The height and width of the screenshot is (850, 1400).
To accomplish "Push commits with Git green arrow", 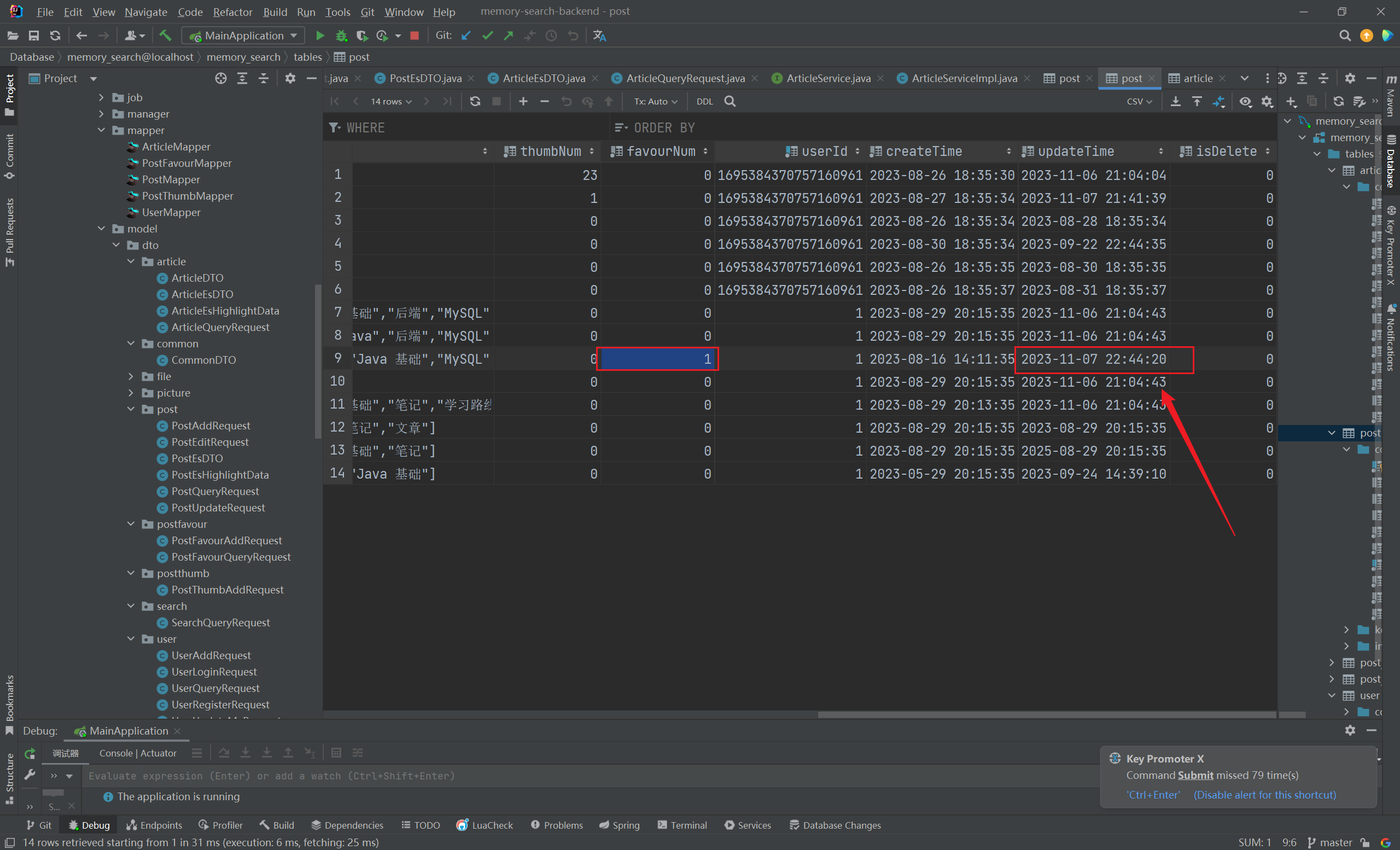I will [509, 36].
